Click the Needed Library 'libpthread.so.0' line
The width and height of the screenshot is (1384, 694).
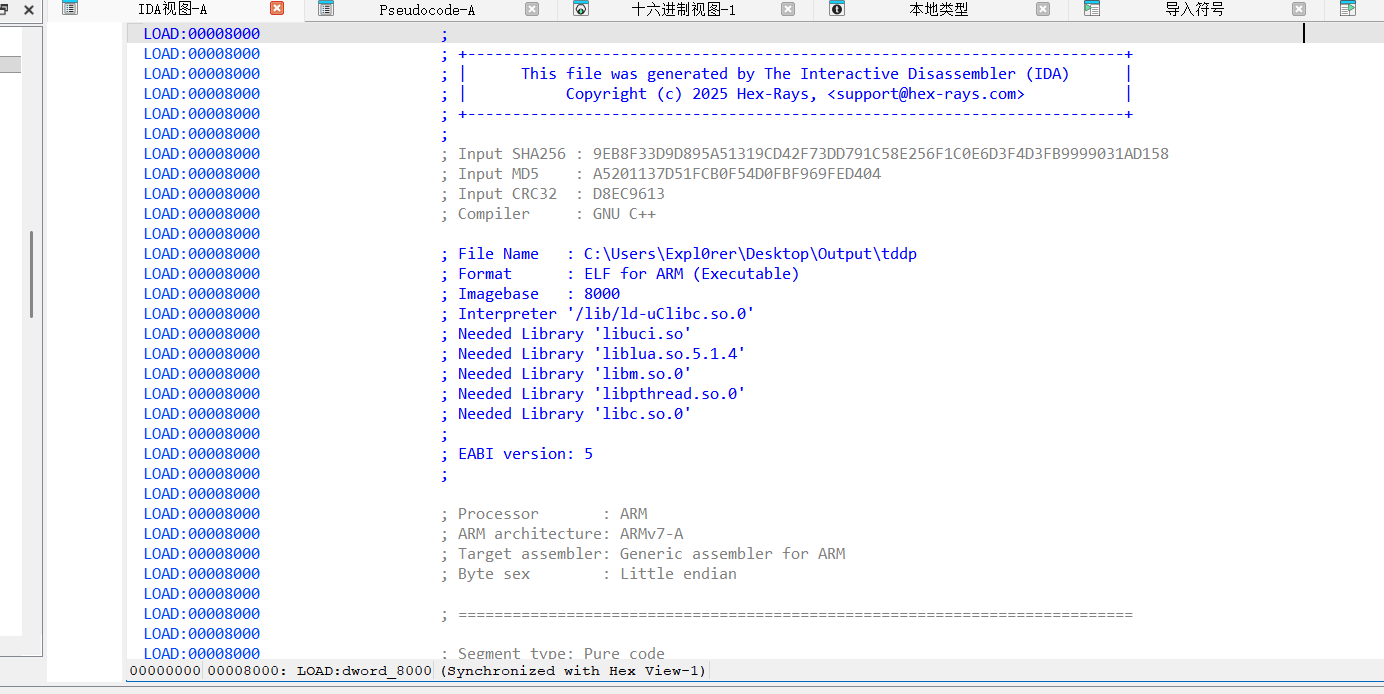point(593,394)
